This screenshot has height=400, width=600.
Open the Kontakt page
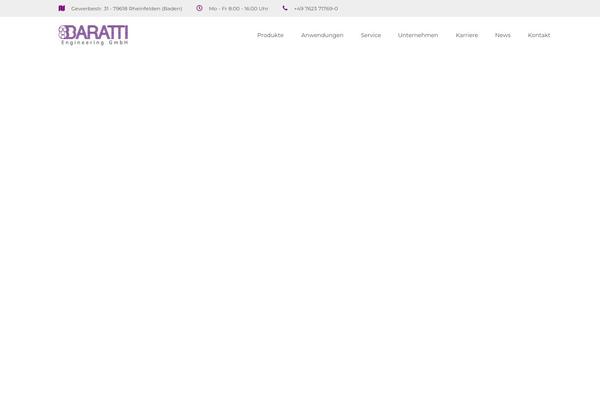pos(539,35)
